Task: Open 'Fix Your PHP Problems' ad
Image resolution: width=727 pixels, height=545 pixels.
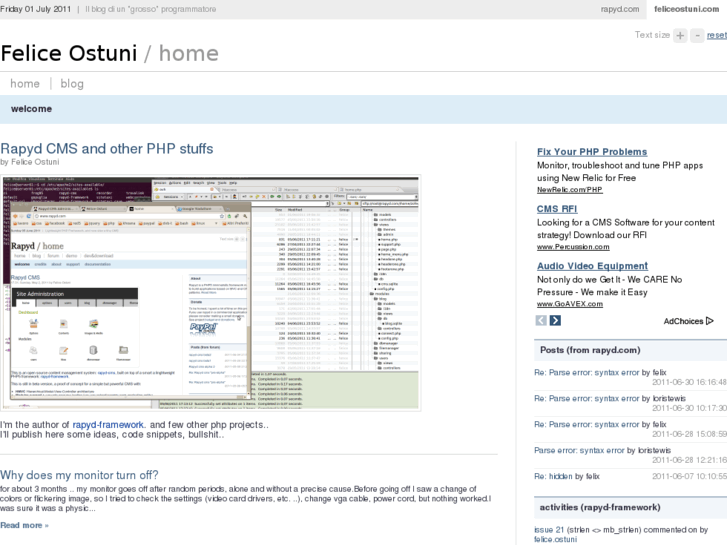Action: pos(592,152)
